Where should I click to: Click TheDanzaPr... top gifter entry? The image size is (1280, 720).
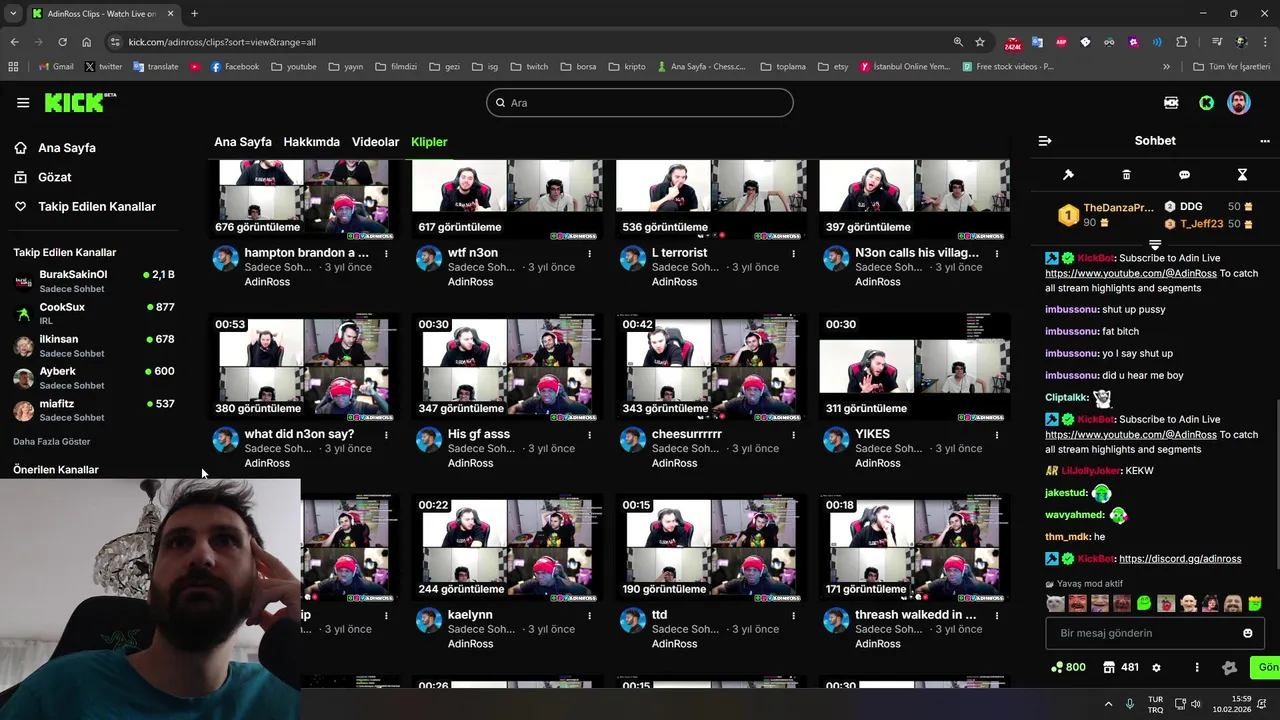coord(1106,215)
